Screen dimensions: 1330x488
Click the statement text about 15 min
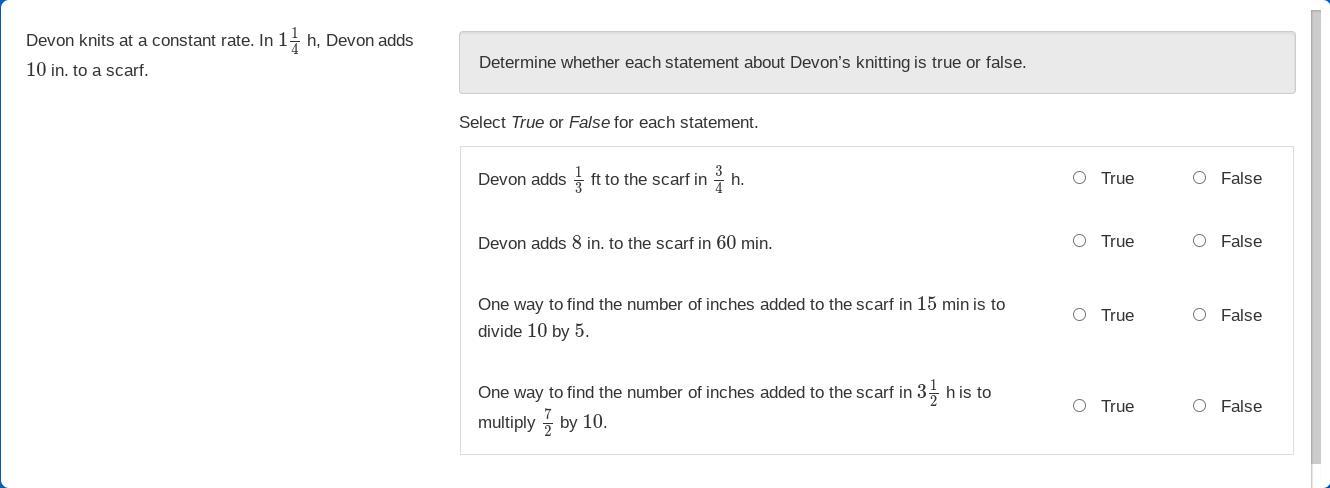point(740,305)
